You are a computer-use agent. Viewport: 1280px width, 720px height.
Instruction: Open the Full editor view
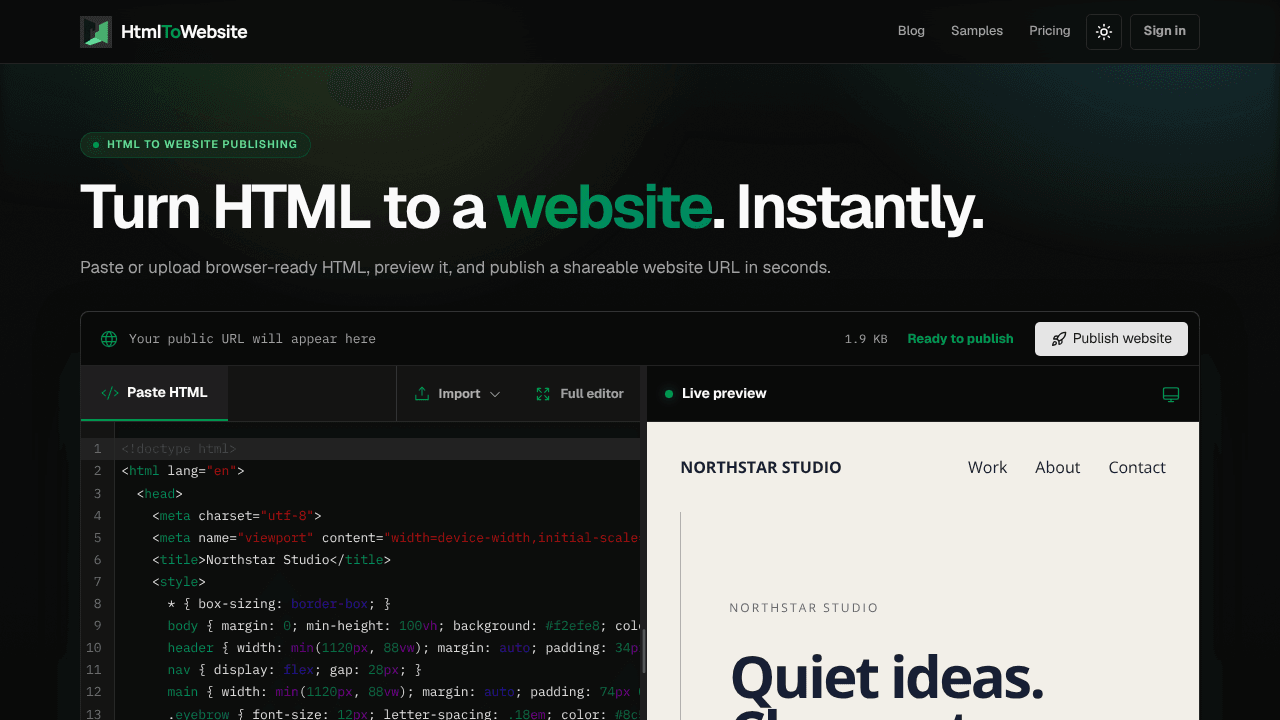pos(580,394)
